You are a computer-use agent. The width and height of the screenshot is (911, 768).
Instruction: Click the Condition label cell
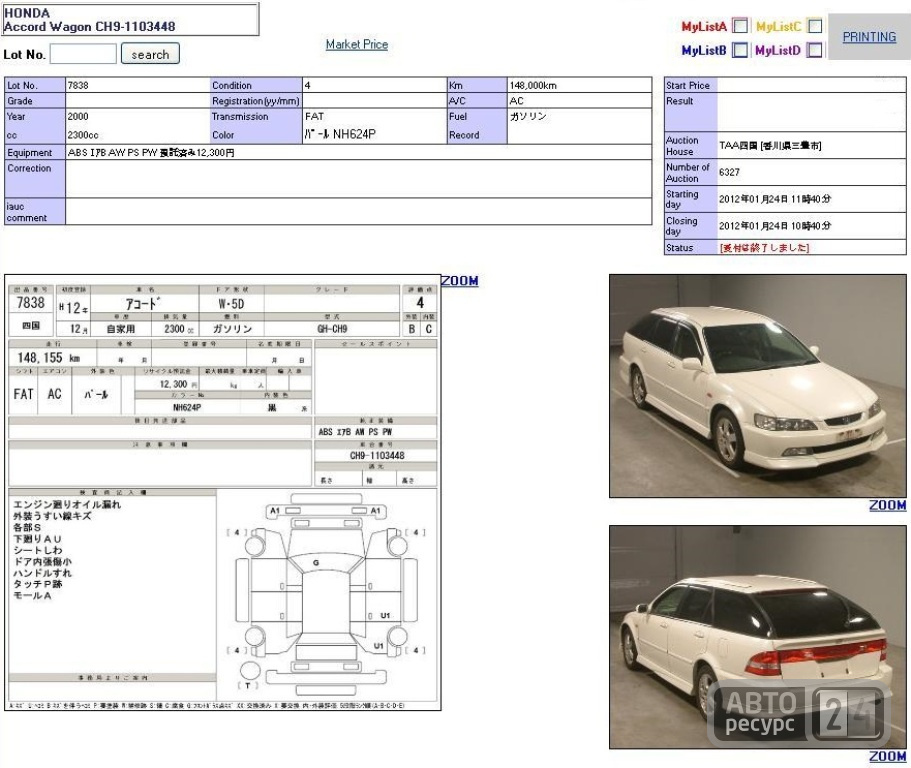coord(256,85)
